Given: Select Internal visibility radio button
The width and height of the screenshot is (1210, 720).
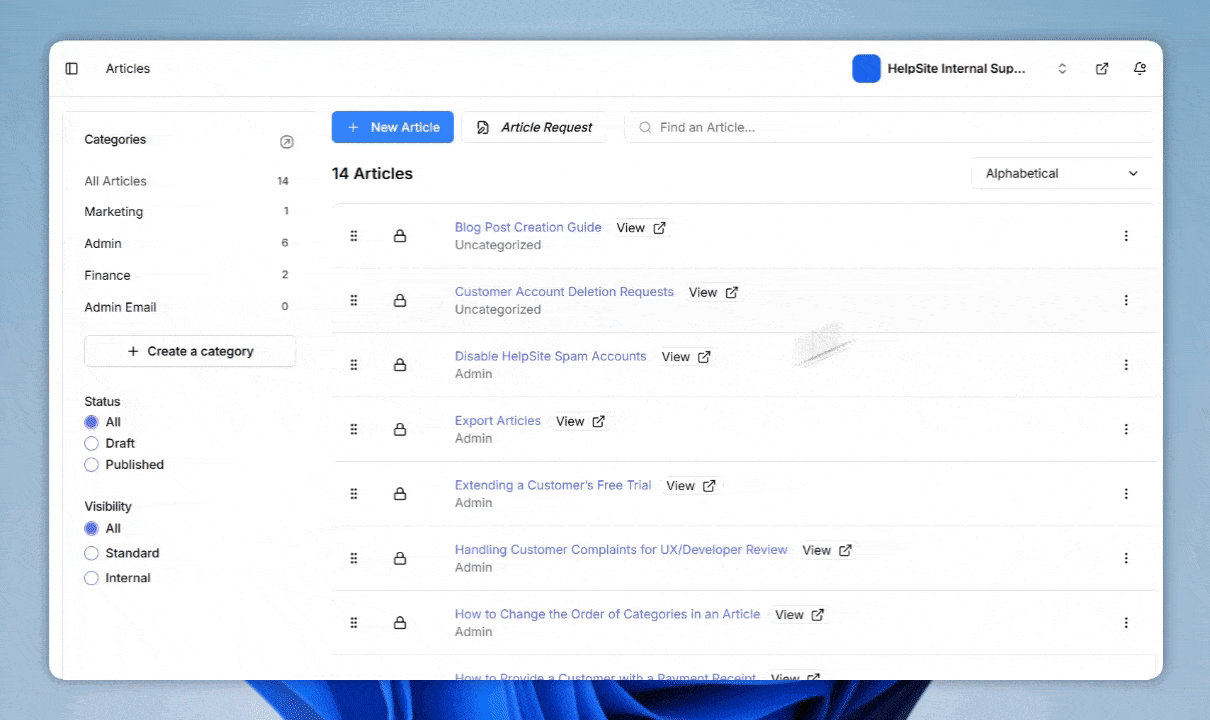Looking at the screenshot, I should pos(92,578).
